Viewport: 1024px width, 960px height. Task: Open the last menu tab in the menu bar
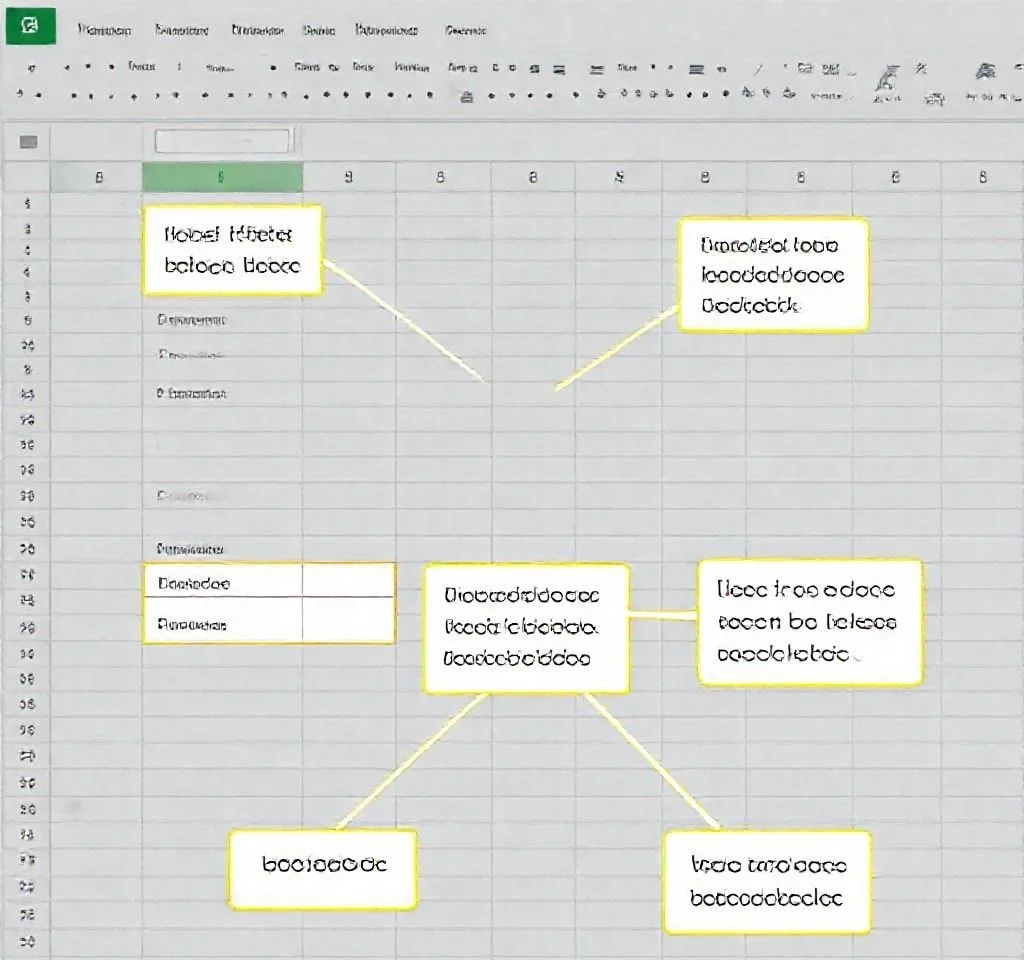point(465,31)
